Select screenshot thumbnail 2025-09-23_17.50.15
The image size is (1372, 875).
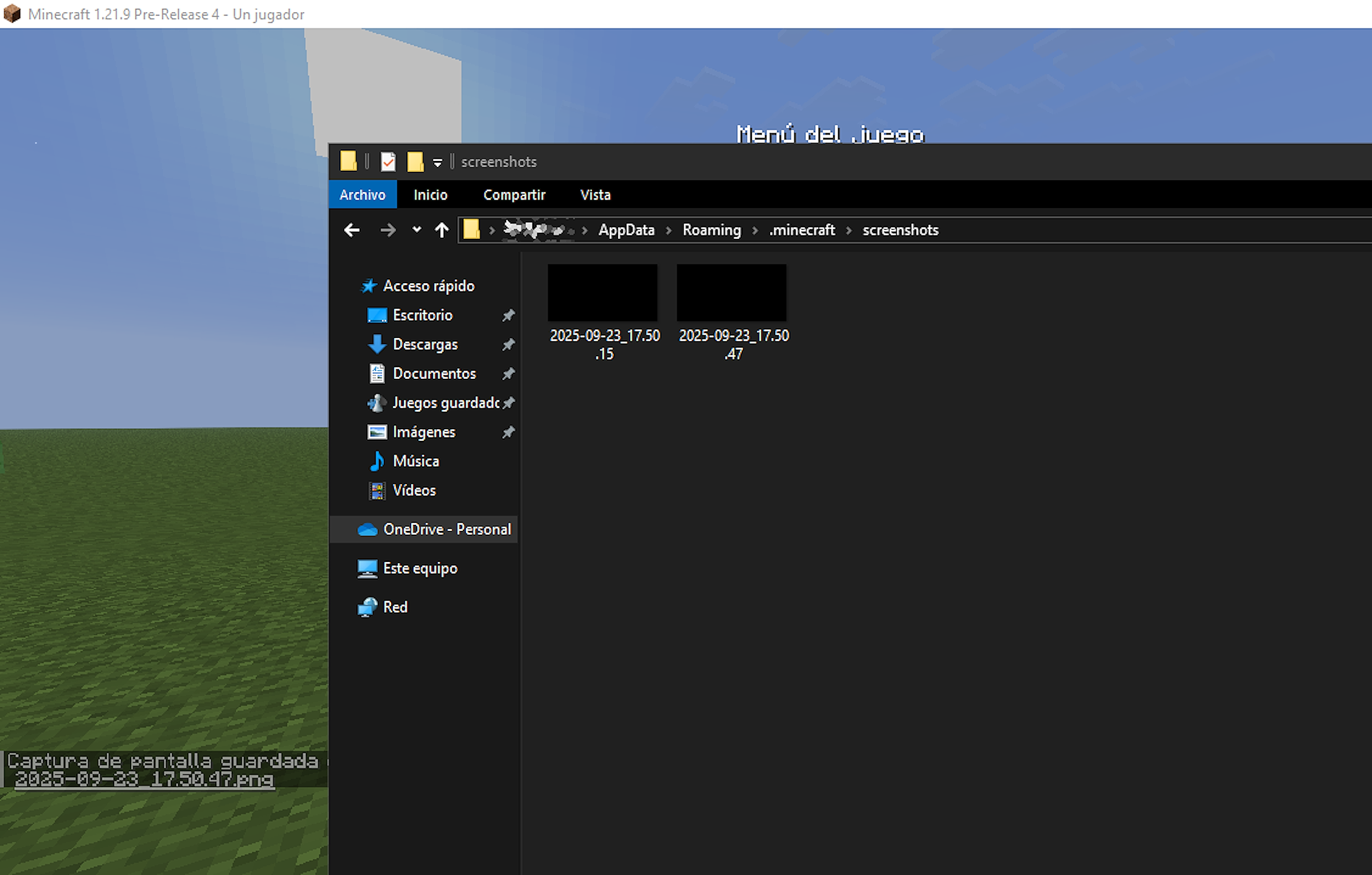603,293
